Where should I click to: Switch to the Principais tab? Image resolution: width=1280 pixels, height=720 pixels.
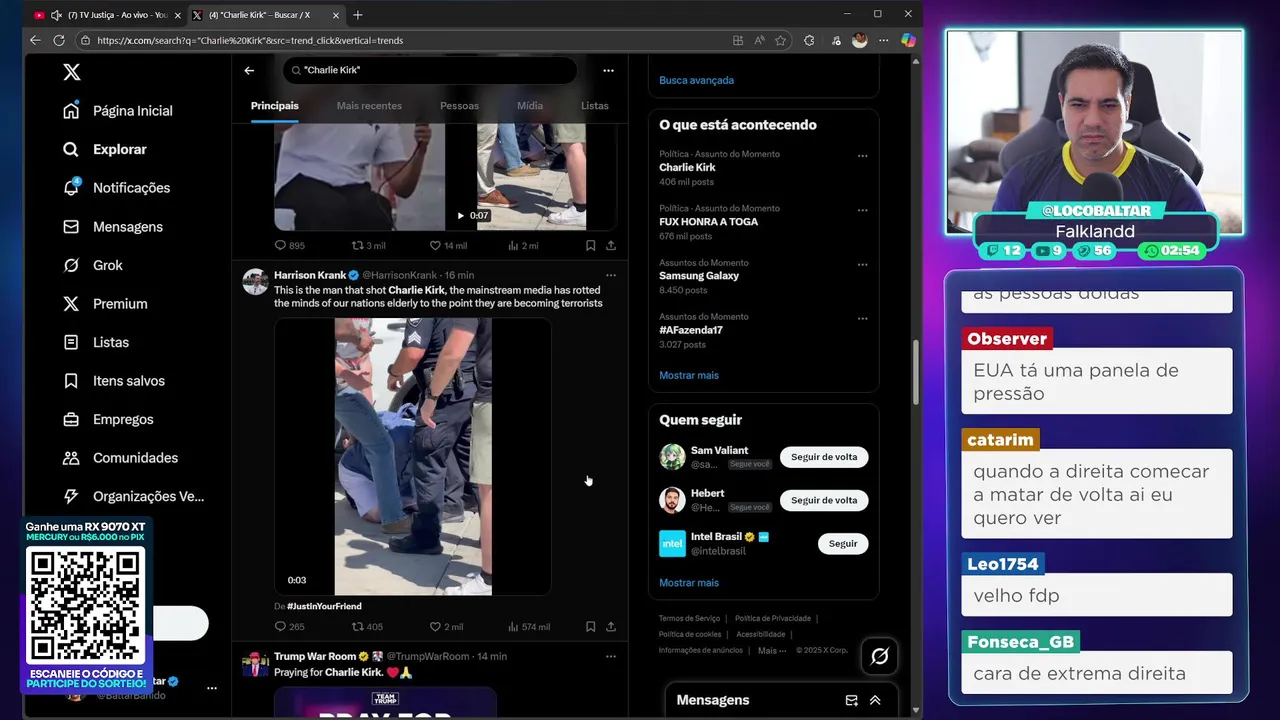pyautogui.click(x=274, y=106)
